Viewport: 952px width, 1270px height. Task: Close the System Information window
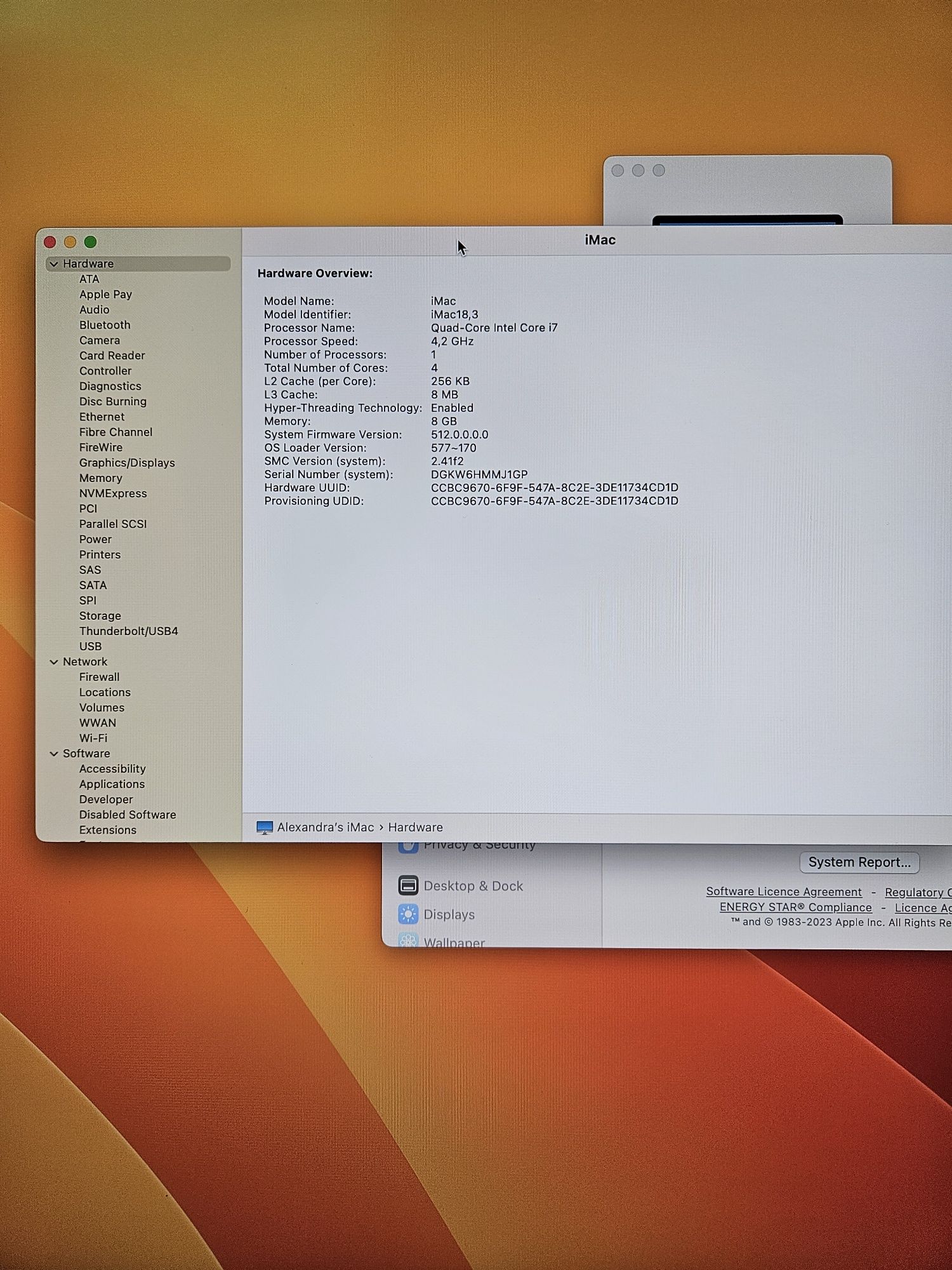[50, 242]
